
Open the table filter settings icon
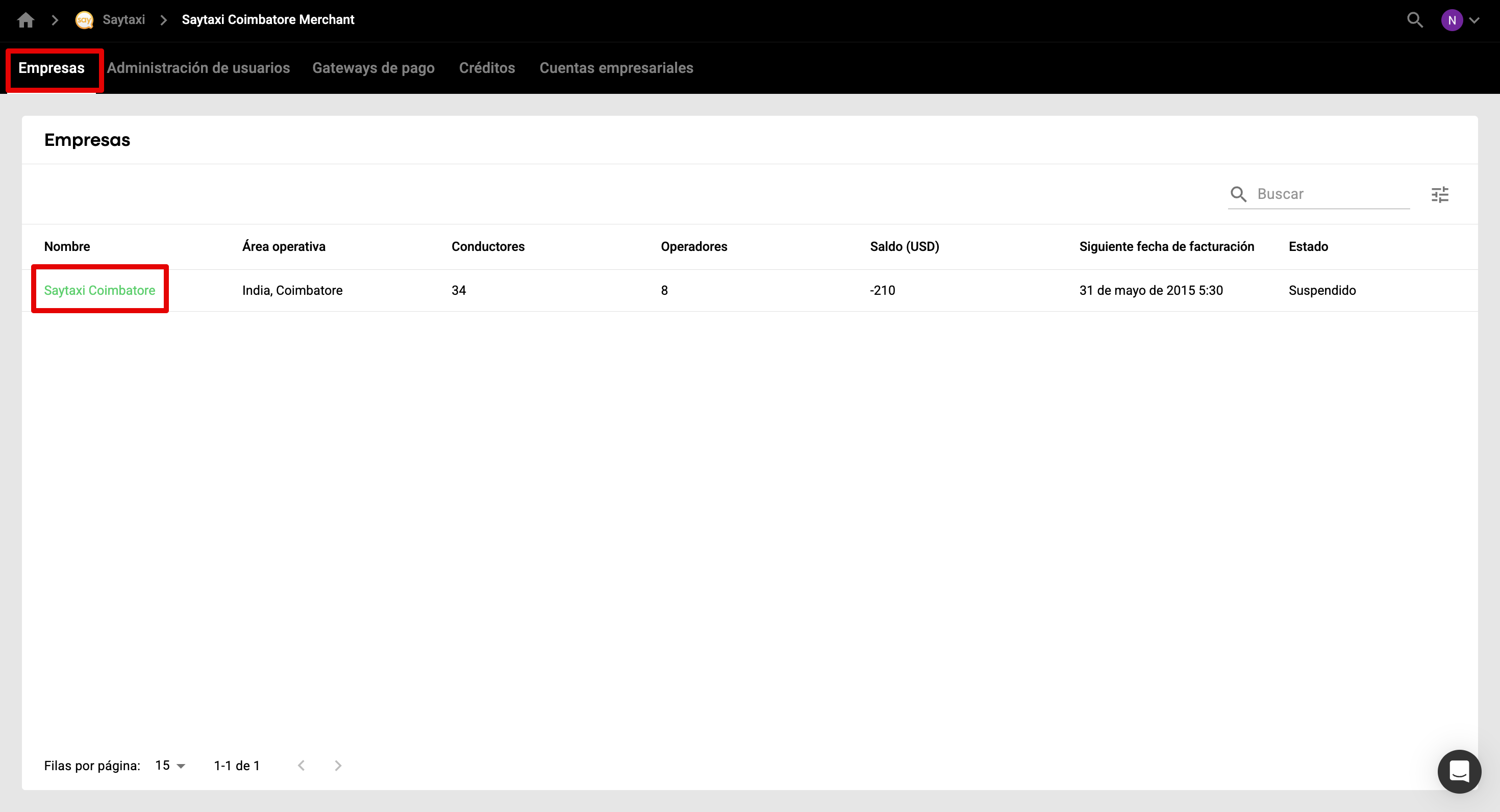click(1439, 194)
